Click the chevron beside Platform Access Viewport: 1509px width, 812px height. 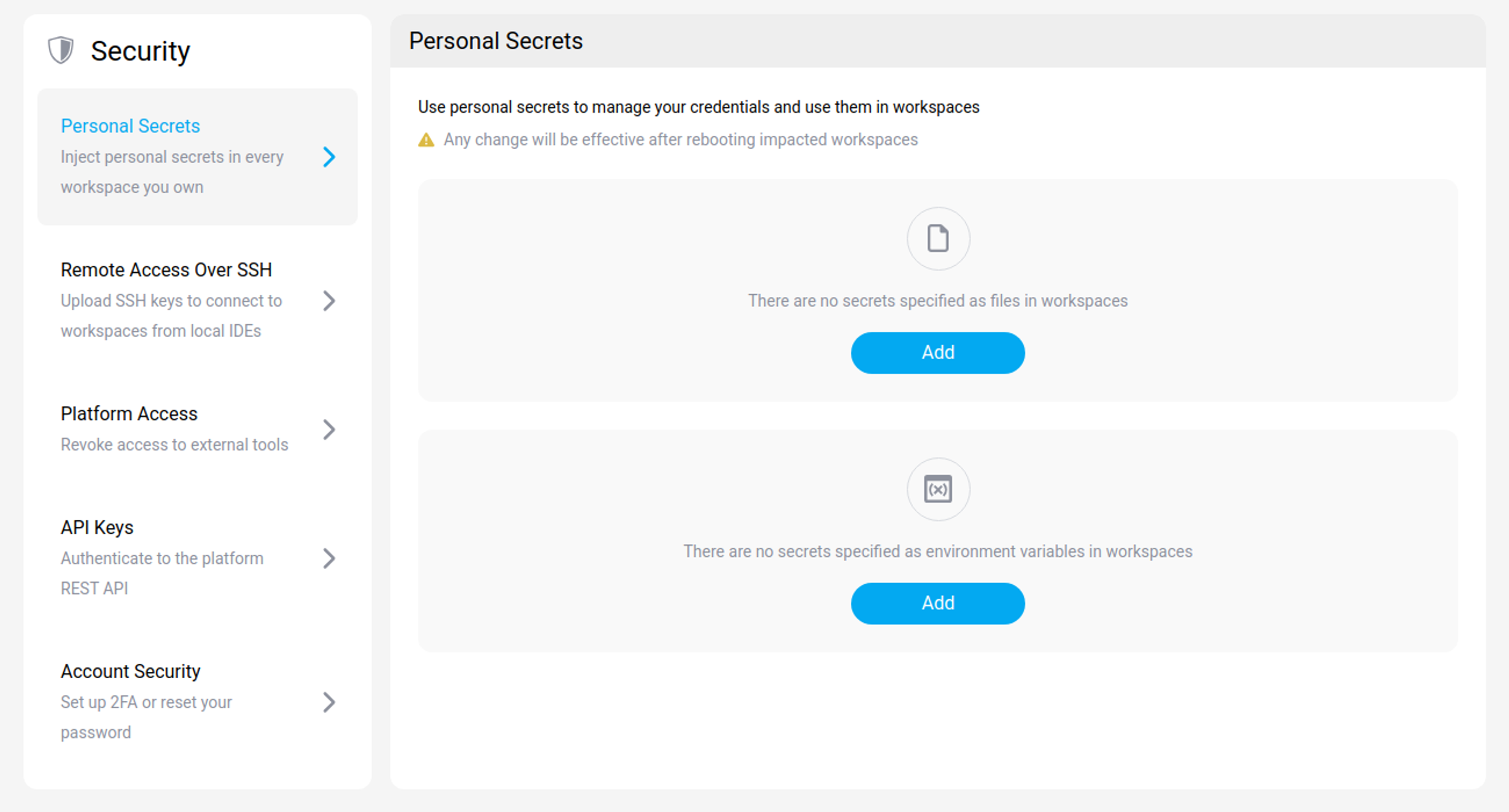[x=330, y=430]
